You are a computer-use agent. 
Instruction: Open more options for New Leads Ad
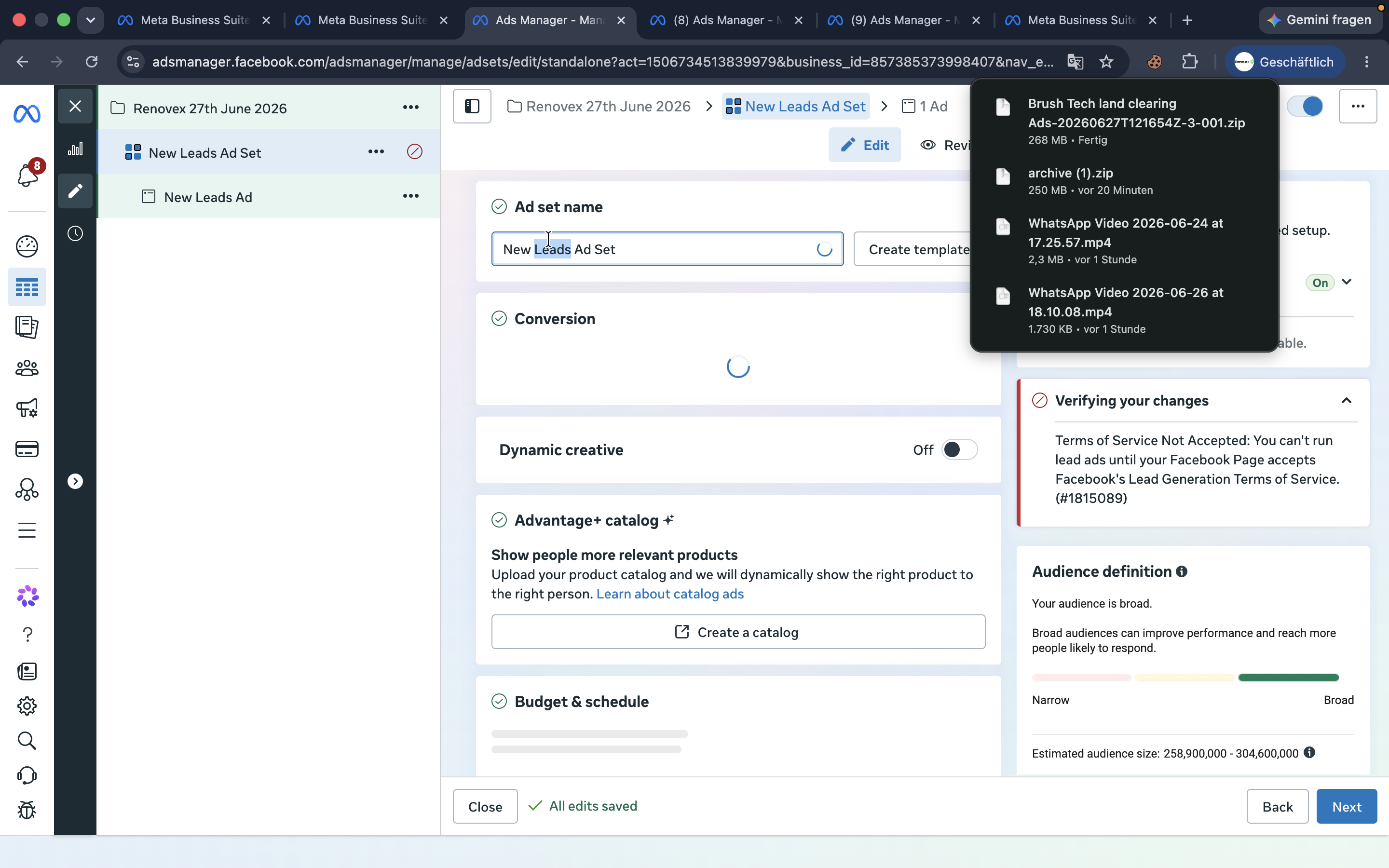pyautogui.click(x=411, y=196)
